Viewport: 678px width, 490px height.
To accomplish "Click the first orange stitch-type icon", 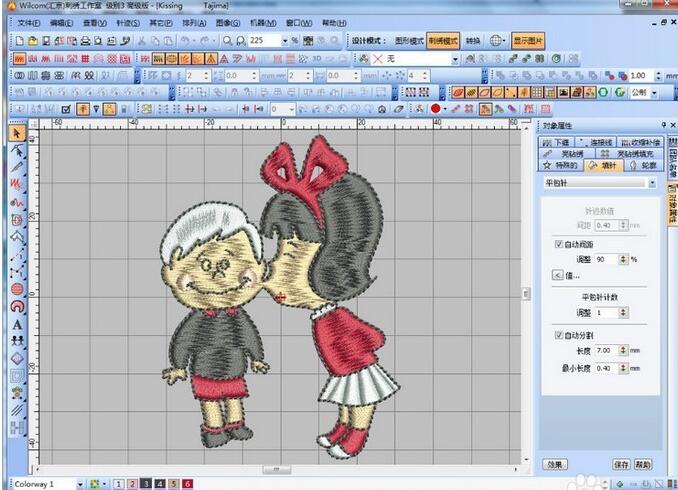I will coord(19,58).
